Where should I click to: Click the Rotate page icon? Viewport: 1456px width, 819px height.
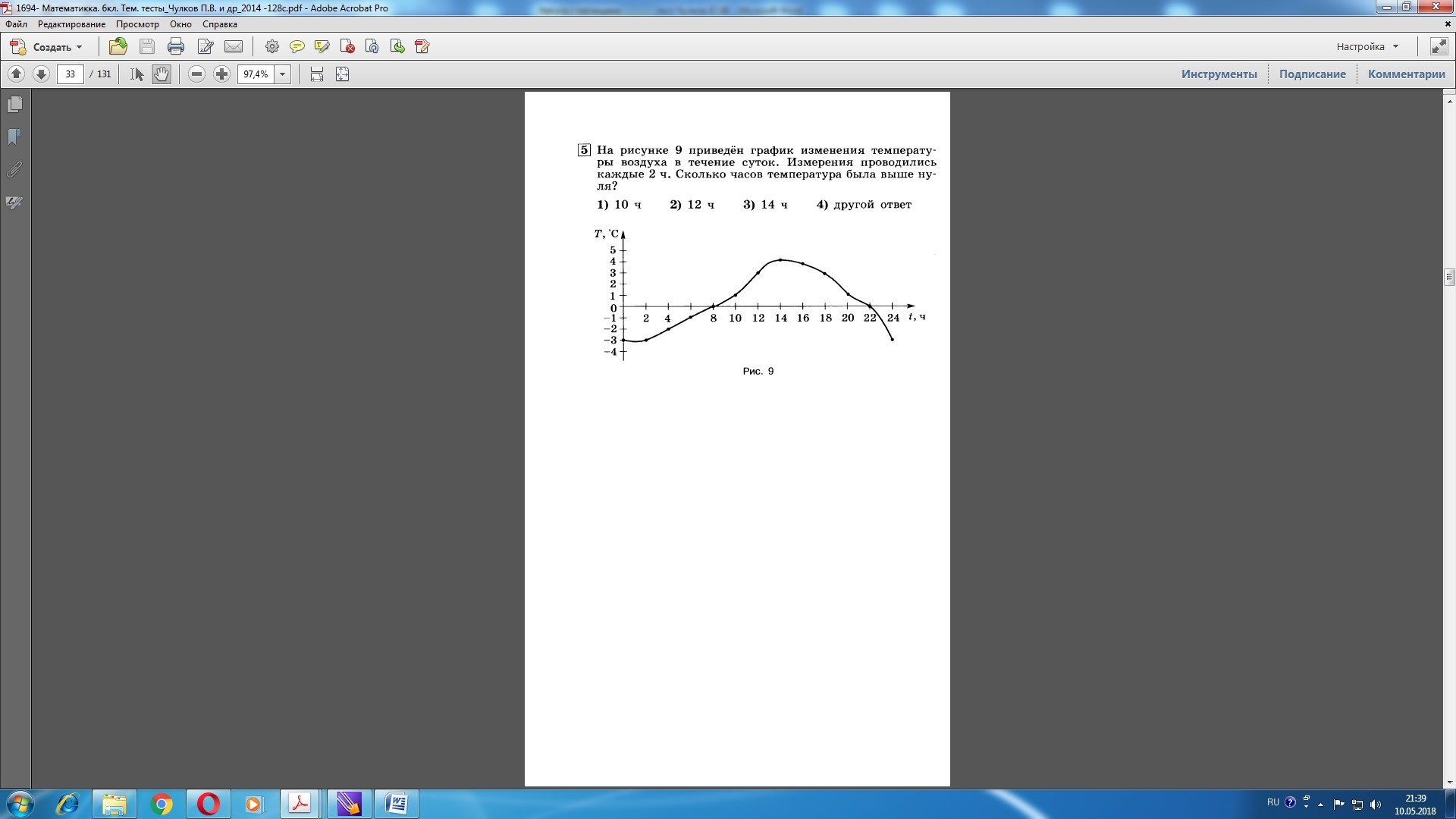click(x=372, y=47)
